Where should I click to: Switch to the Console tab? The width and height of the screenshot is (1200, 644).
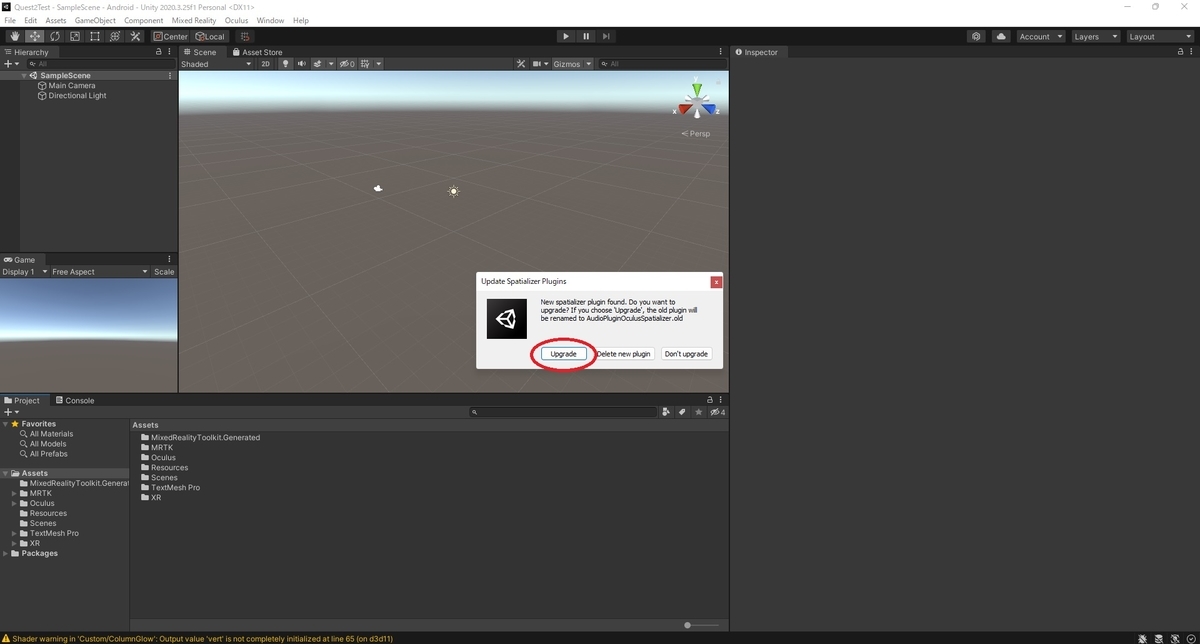(x=75, y=401)
